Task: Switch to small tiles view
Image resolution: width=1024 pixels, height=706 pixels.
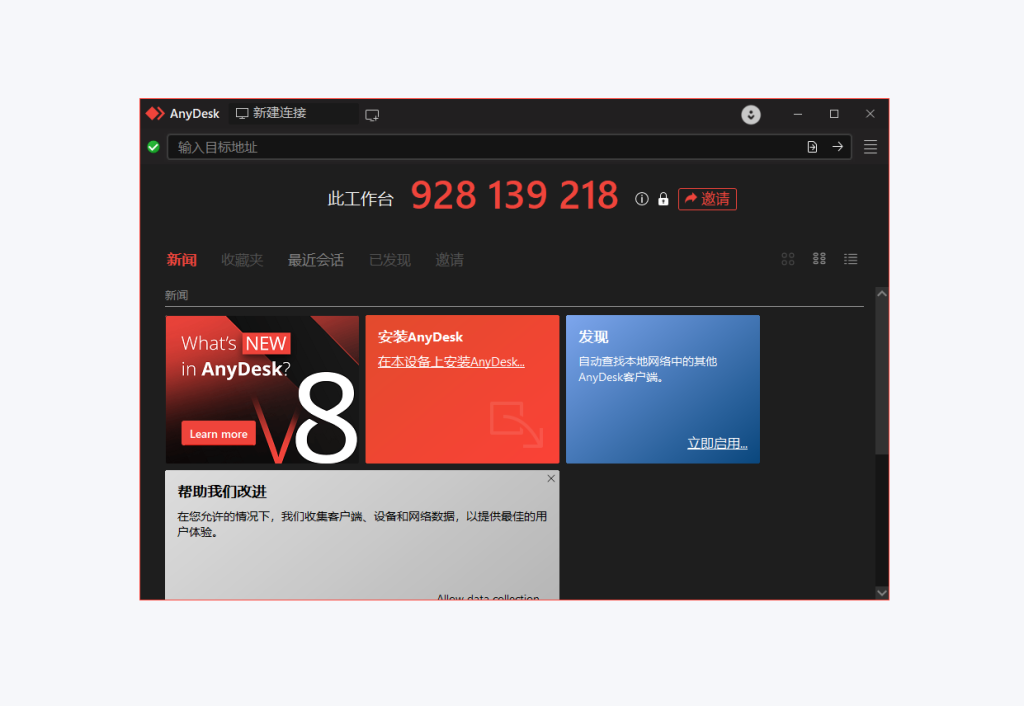Action: coord(819,259)
